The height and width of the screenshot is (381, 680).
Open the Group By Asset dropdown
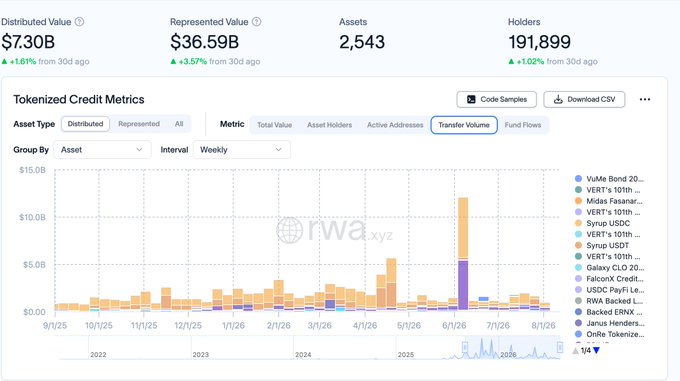pos(102,150)
